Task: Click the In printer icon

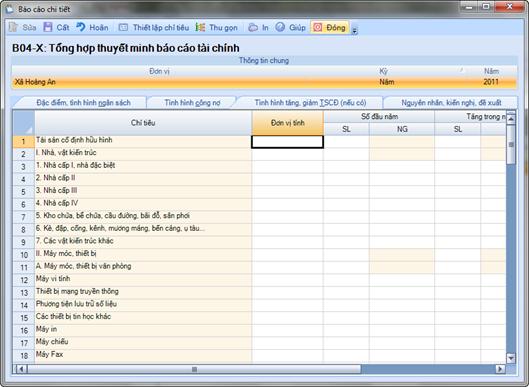Action: pos(253,27)
